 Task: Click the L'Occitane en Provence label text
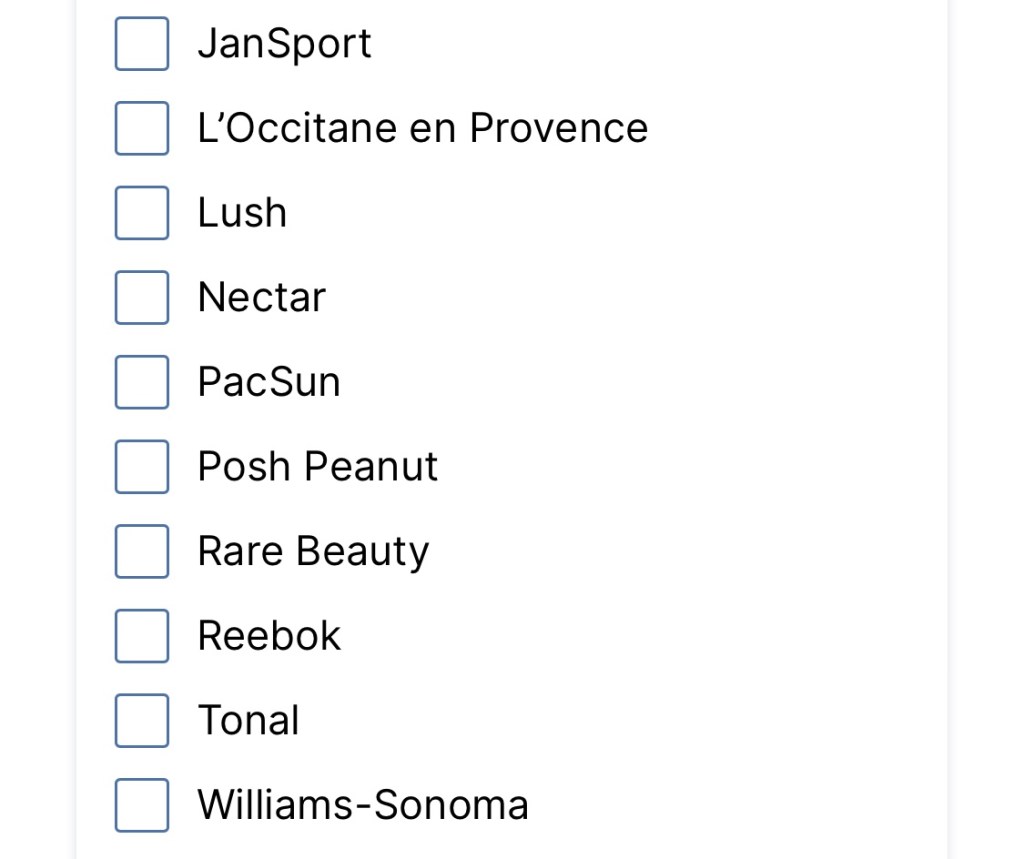point(422,128)
